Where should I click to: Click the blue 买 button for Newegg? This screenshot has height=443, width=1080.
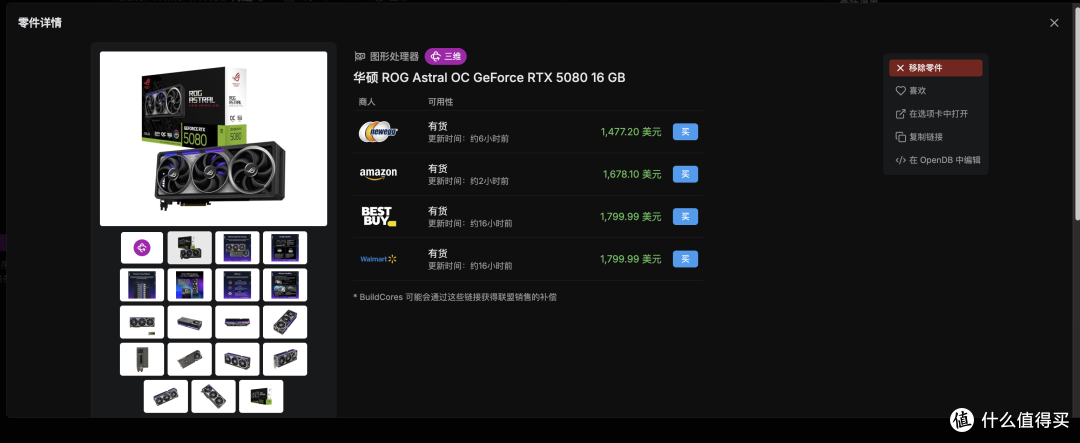pyautogui.click(x=685, y=132)
